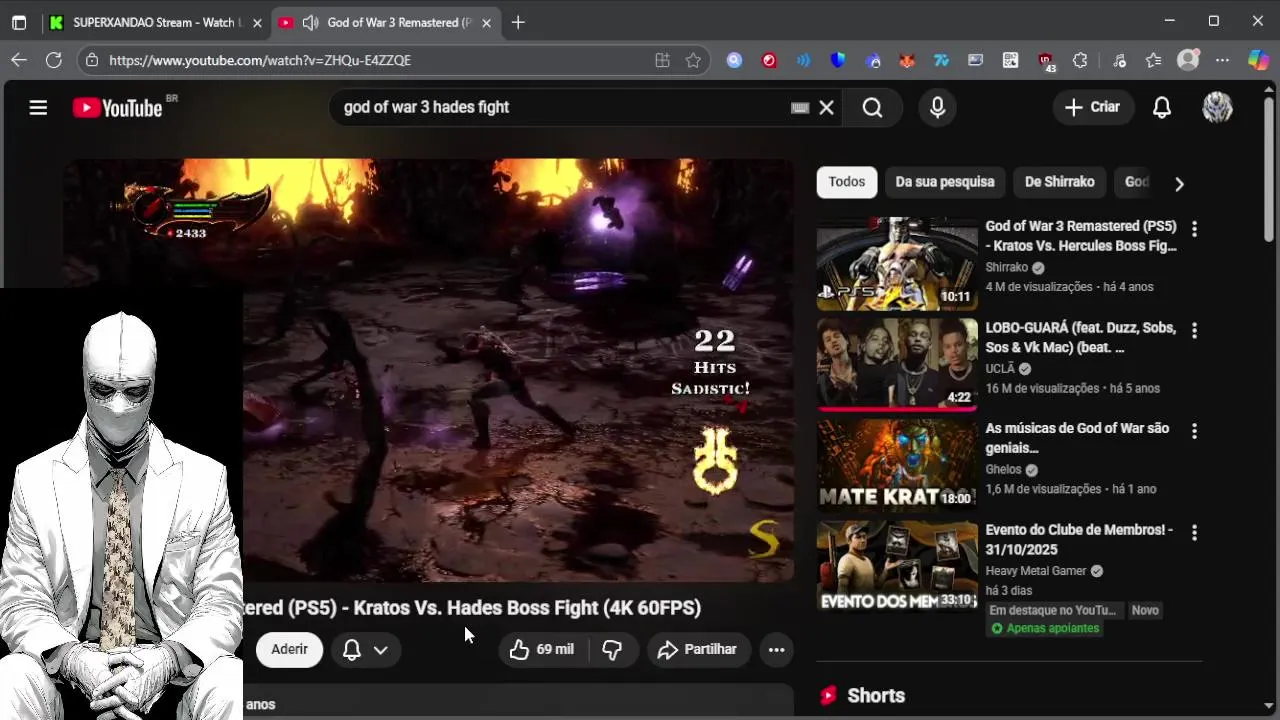
Task: Open options for As músicas de God of War
Action: point(1194,431)
